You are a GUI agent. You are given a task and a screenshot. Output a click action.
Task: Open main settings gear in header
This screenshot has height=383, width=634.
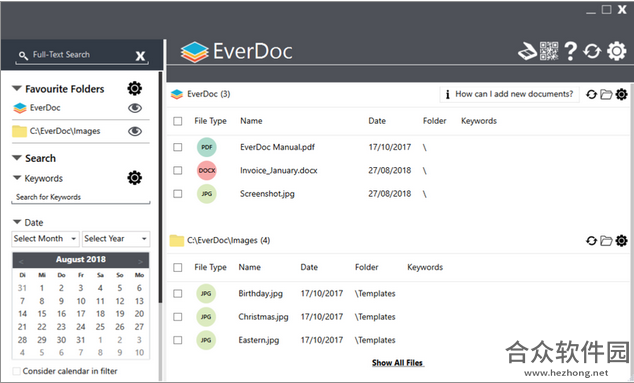[x=617, y=51]
